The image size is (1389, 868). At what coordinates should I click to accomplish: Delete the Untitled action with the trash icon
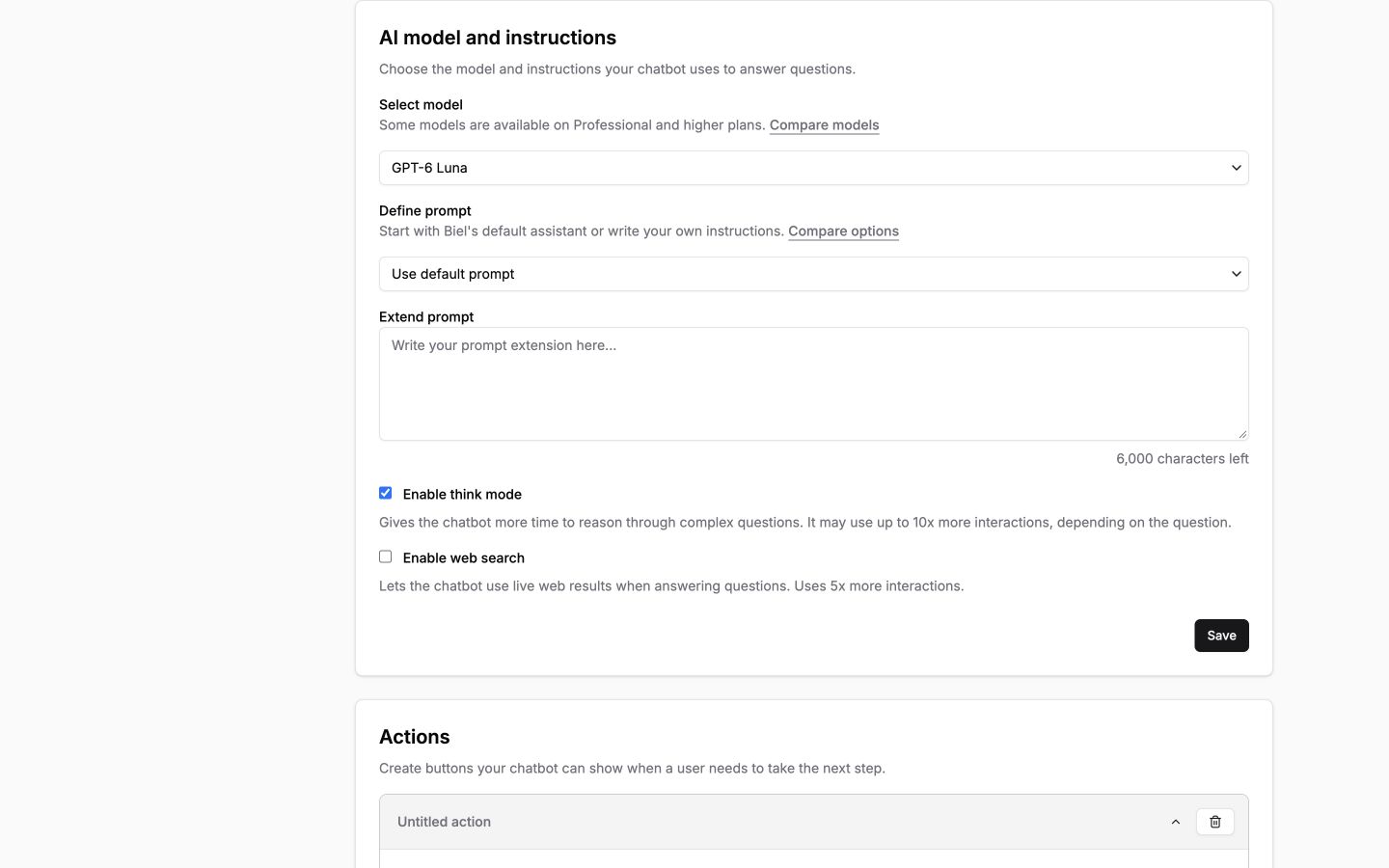tap(1214, 822)
